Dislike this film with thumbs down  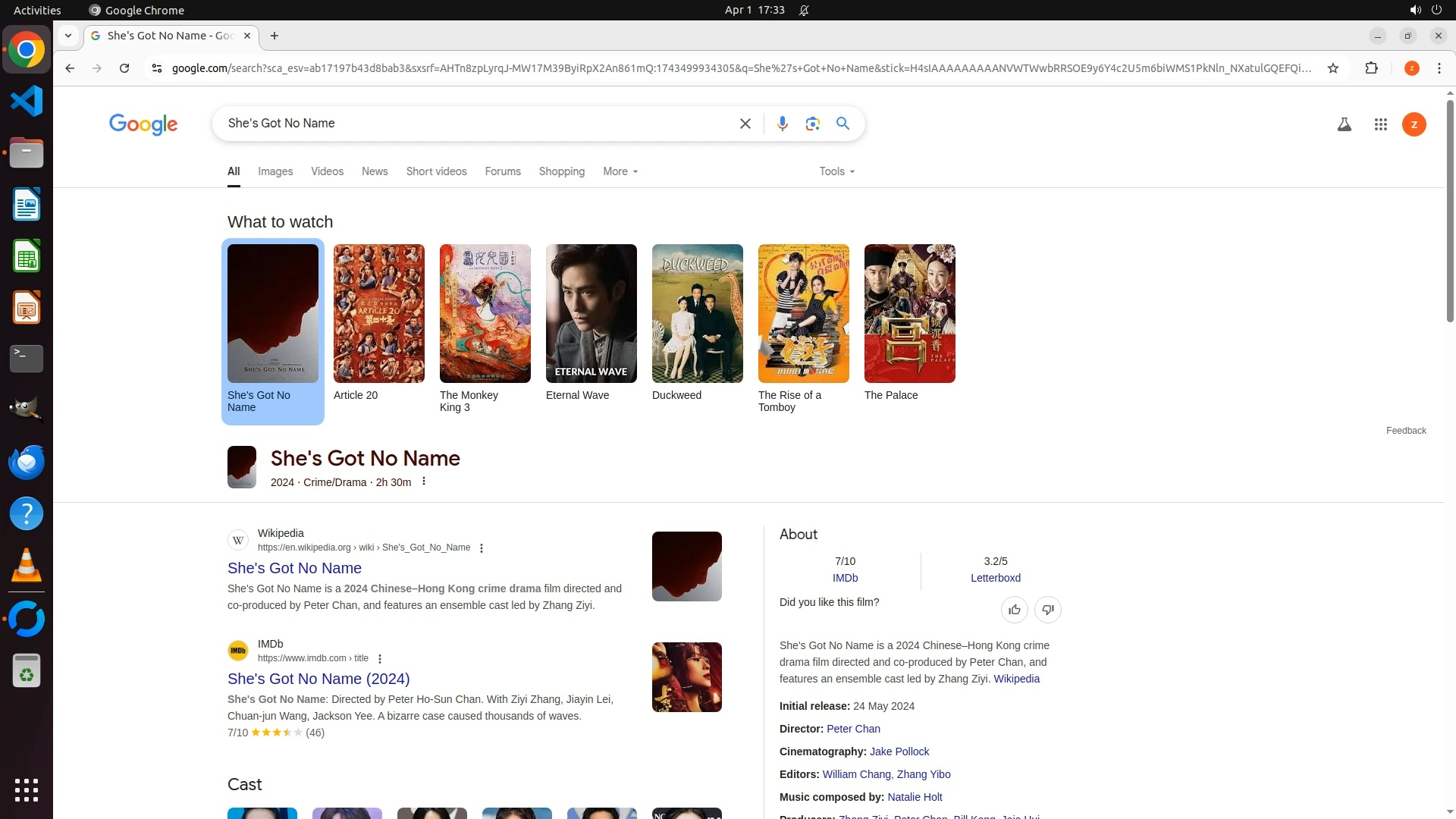click(1047, 610)
